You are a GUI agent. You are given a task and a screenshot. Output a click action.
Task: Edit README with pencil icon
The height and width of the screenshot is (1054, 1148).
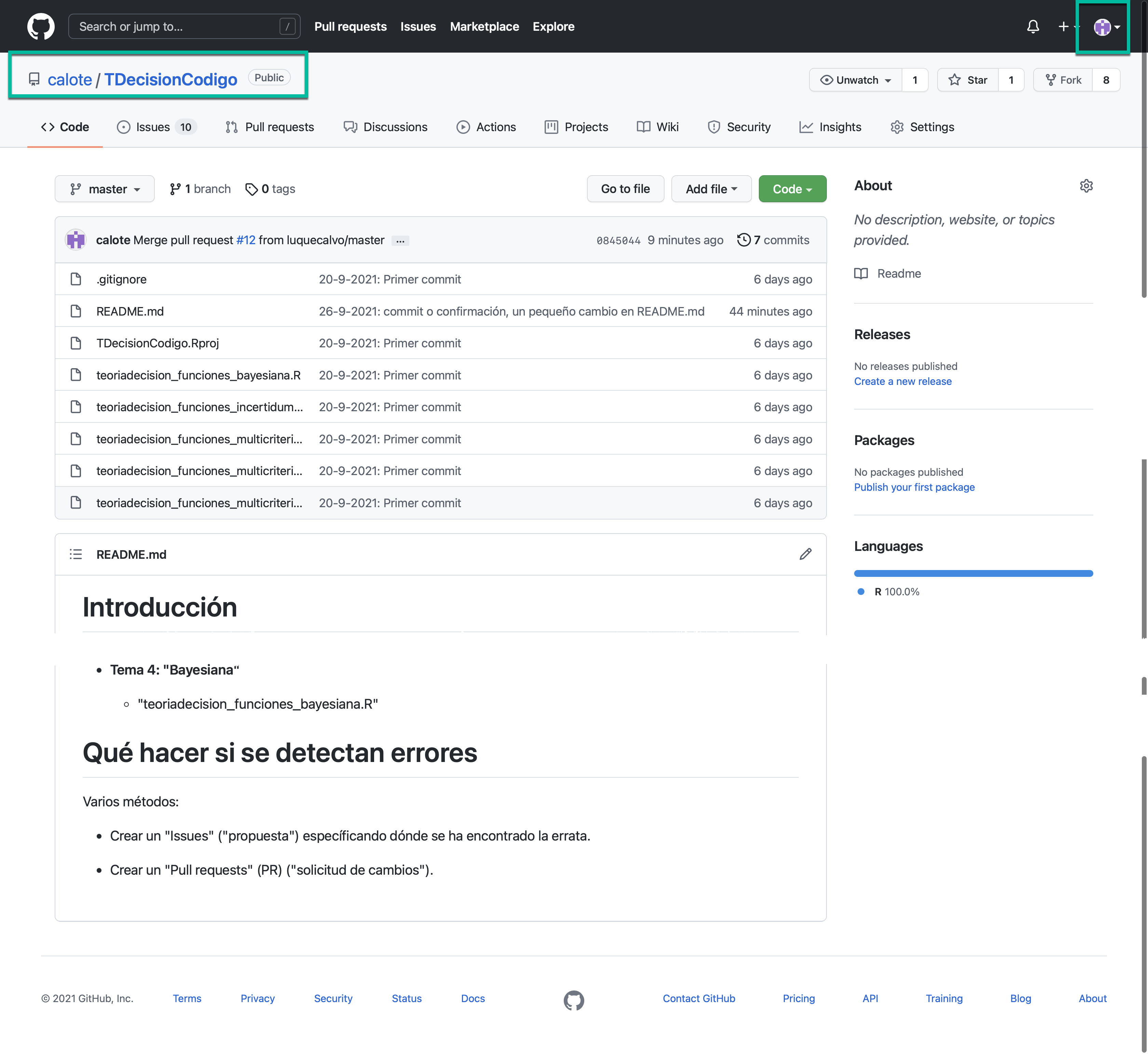(805, 554)
